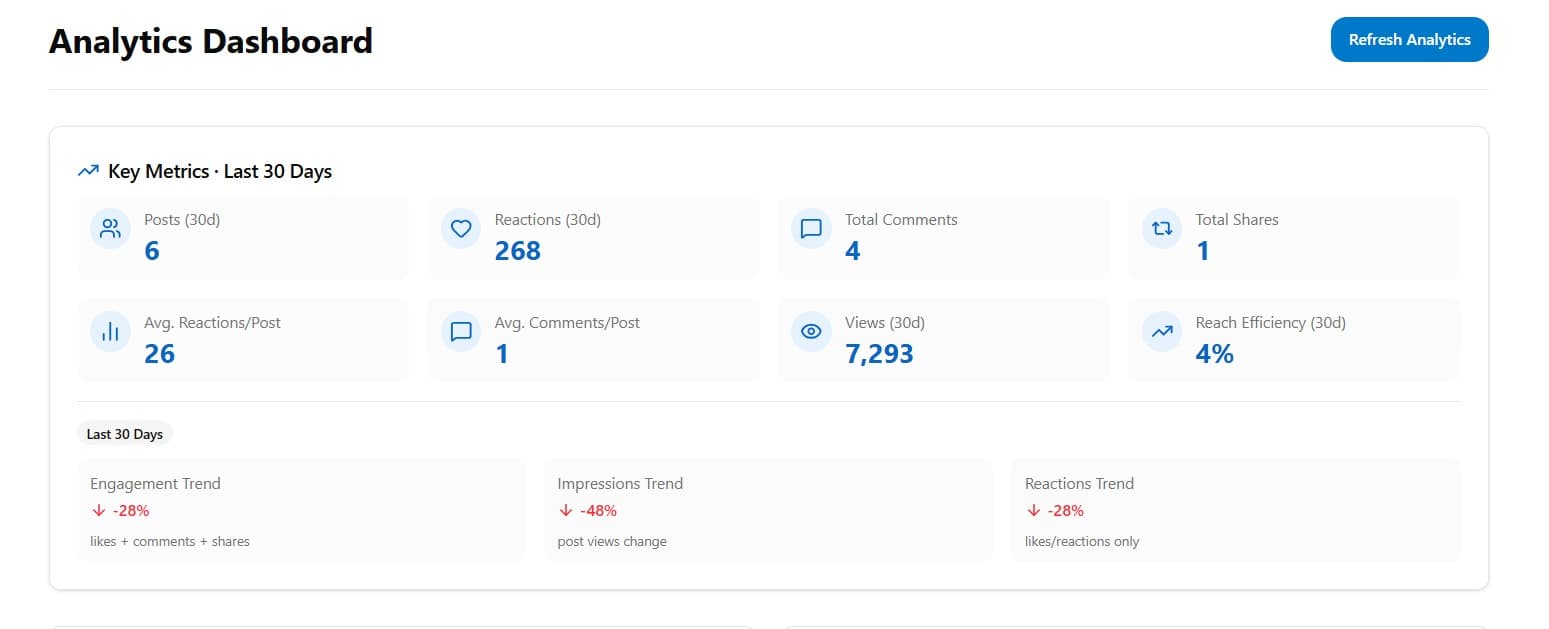Select the trend arrow icon beside Key Metrics heading
The image size is (1549, 629).
click(87, 170)
